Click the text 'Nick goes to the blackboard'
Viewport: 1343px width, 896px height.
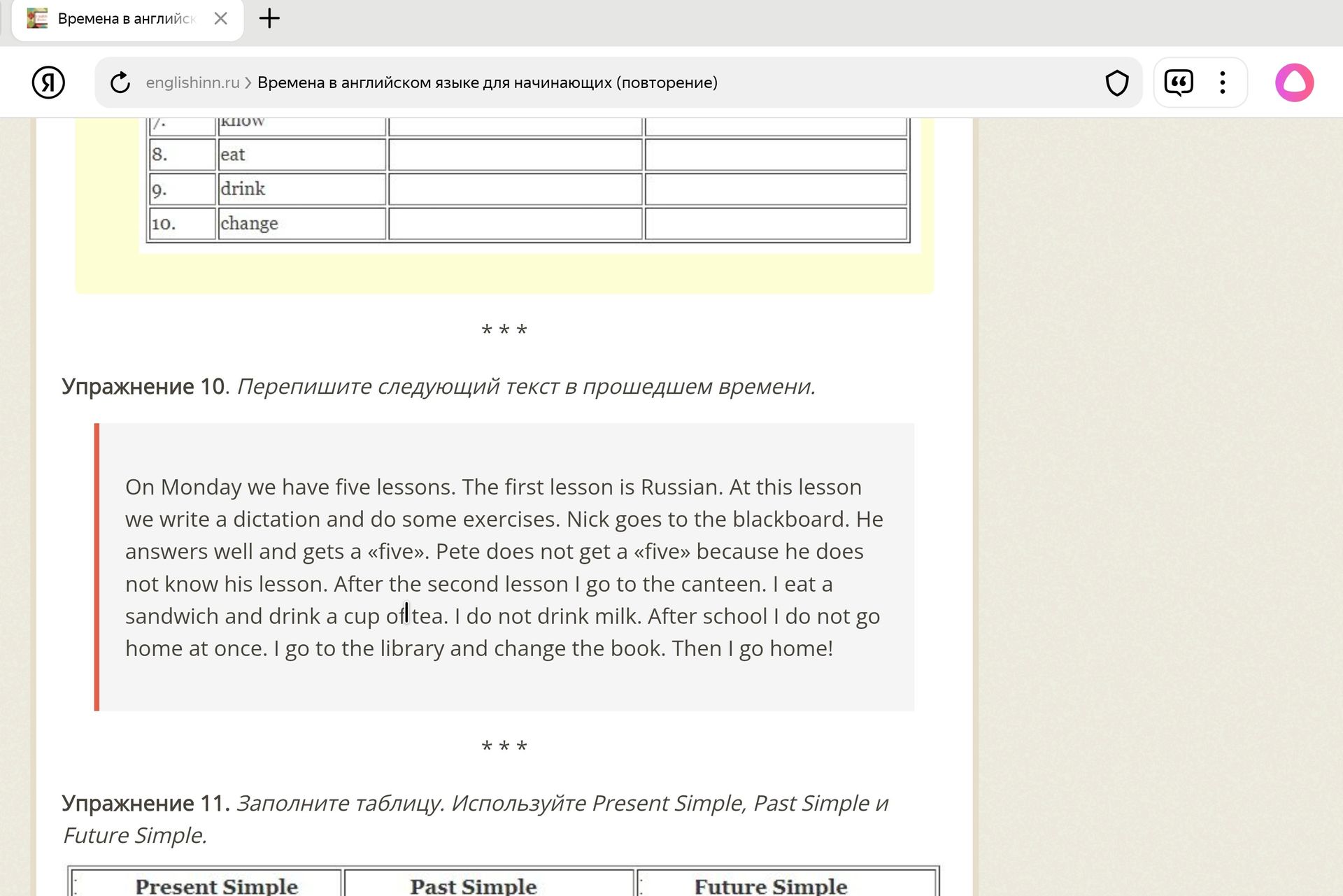(x=708, y=519)
